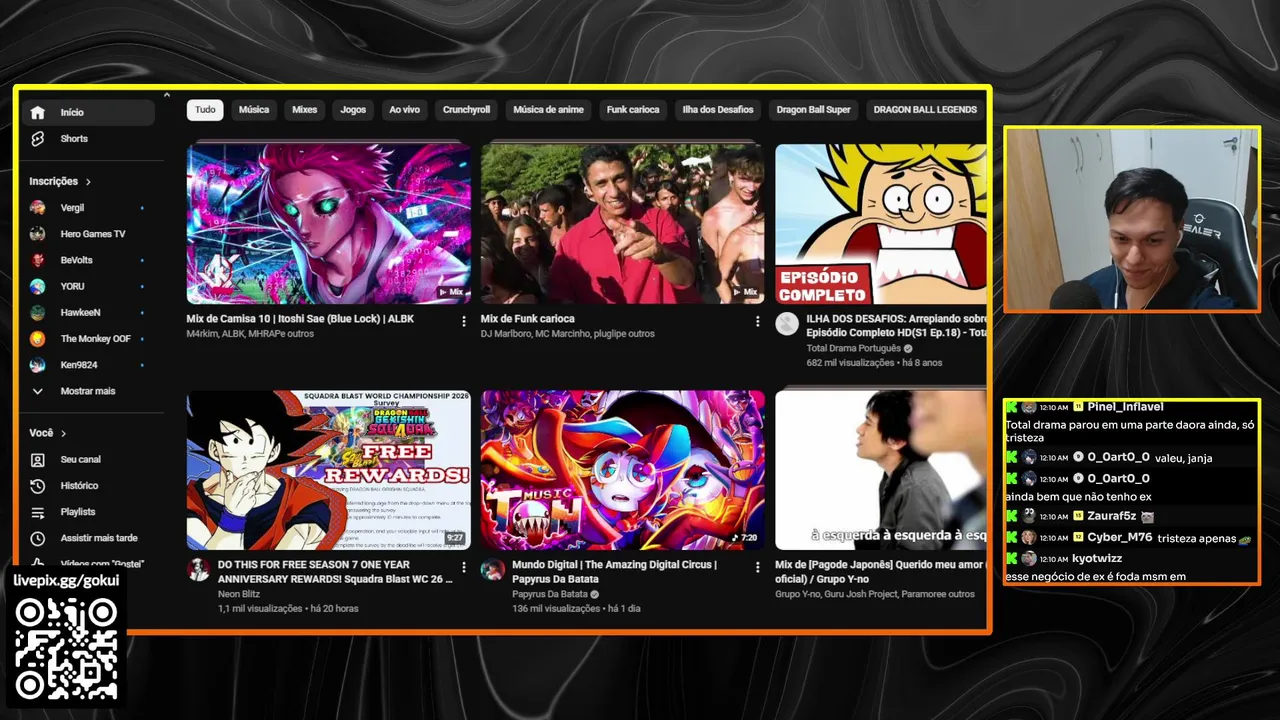1280x720 pixels.
Task: Open title 'Mix de [Pagode Japonês] Querido meu amor'
Action: 880,572
